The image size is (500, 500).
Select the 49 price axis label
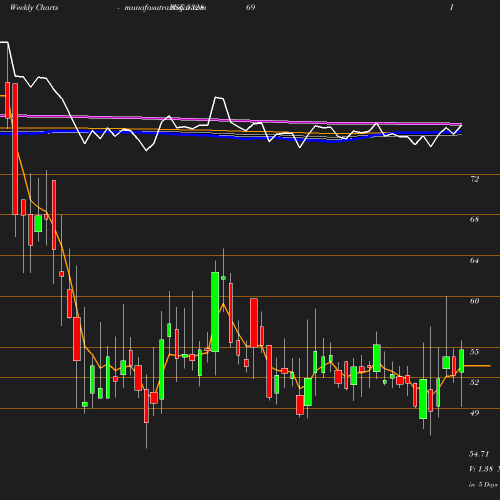point(475,413)
